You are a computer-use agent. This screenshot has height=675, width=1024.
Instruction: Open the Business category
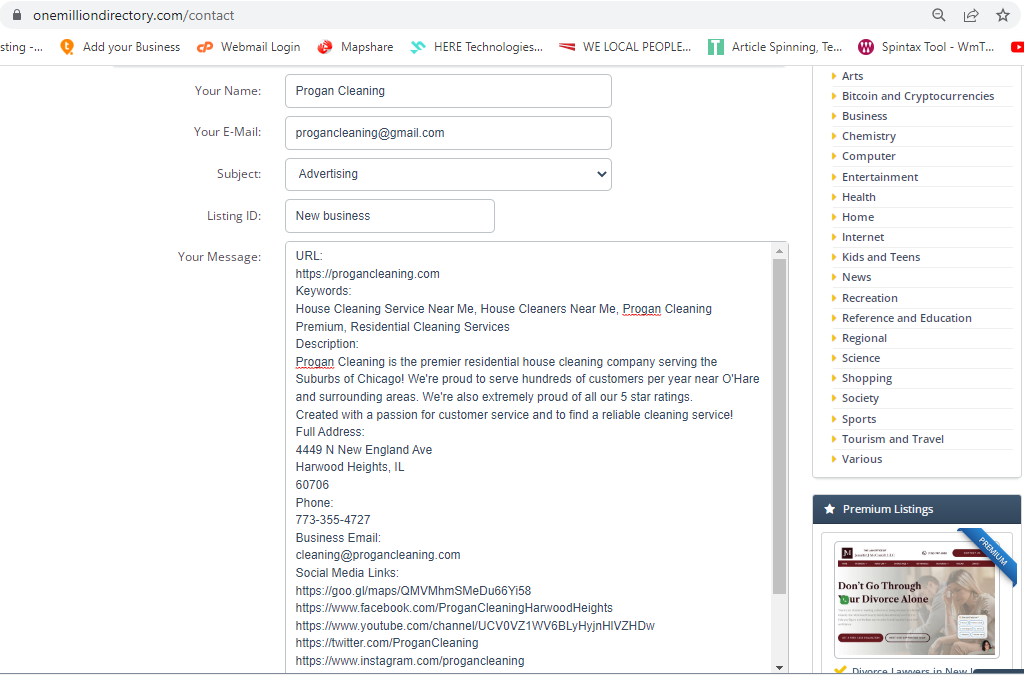[864, 116]
